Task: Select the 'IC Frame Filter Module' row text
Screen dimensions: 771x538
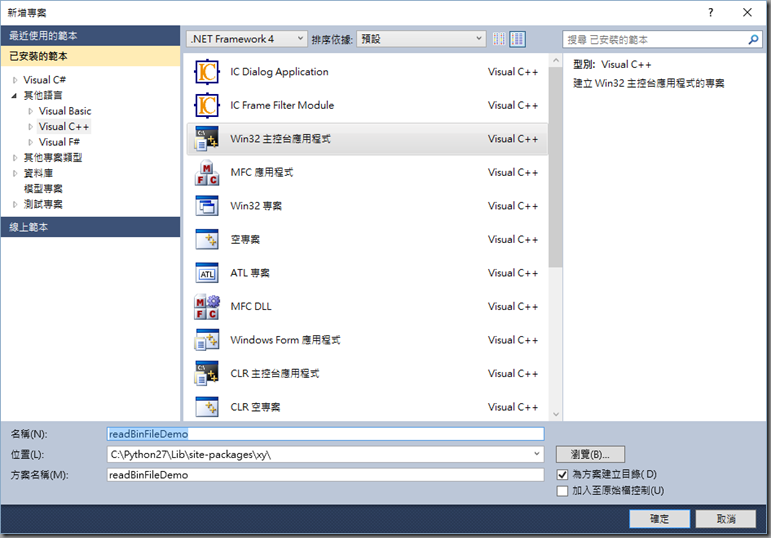Action: pyautogui.click(x=282, y=105)
